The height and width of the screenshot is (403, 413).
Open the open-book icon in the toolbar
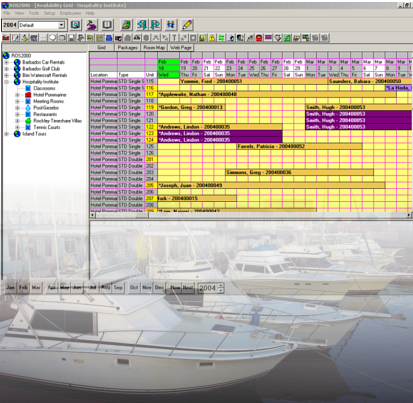coord(107,25)
